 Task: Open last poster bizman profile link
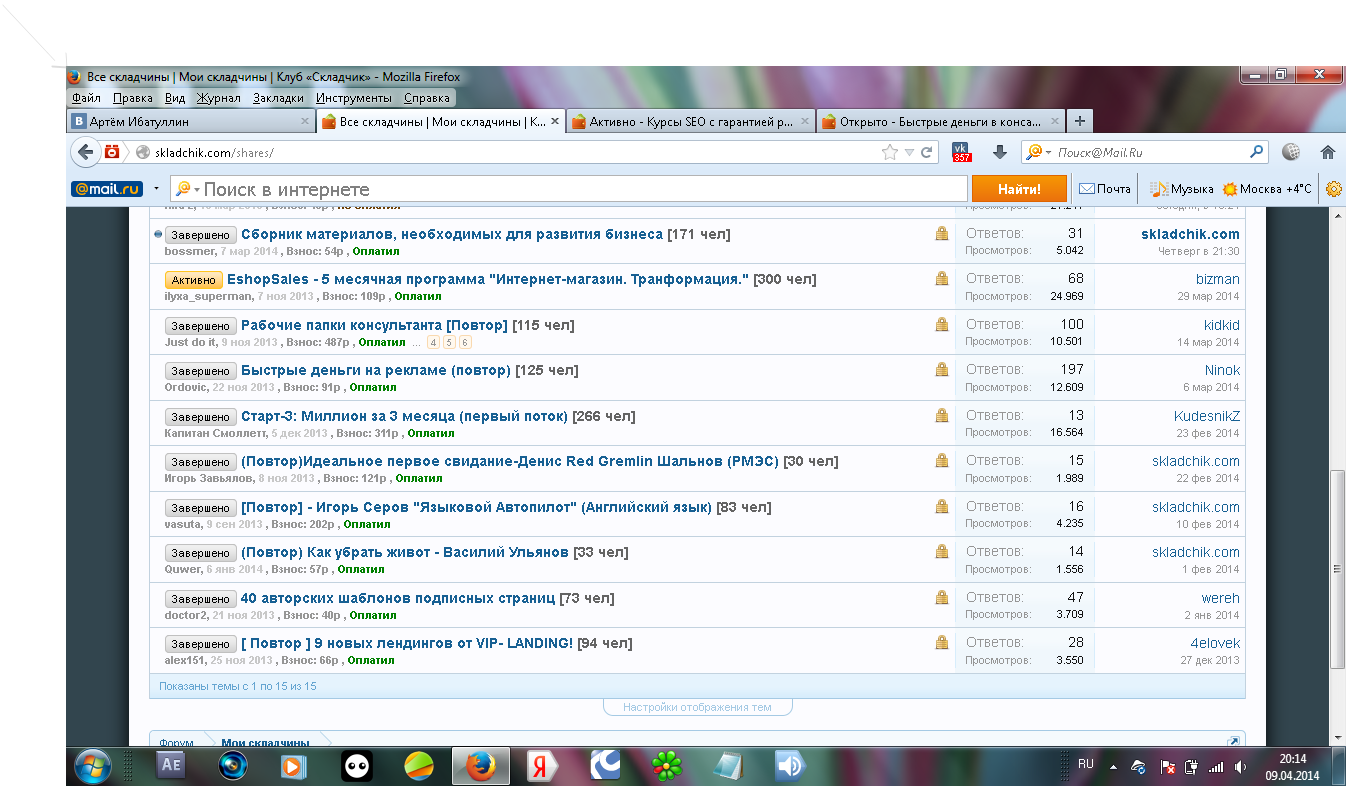click(1217, 279)
